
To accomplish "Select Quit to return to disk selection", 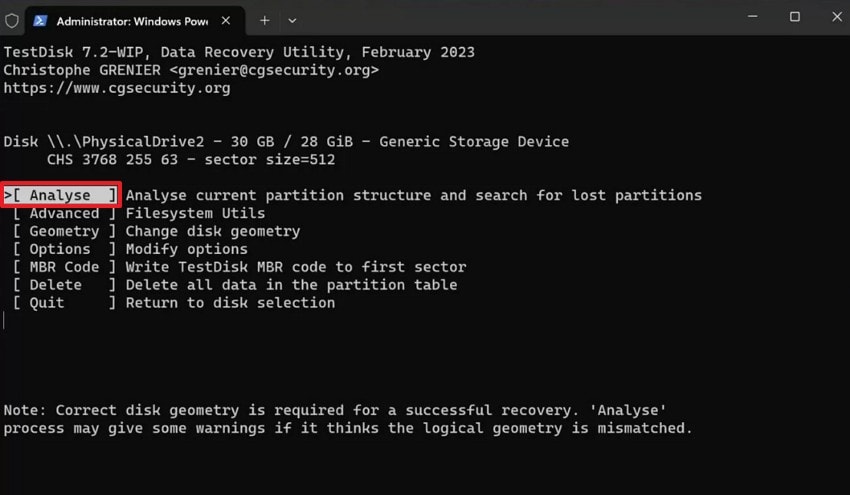I will [47, 303].
